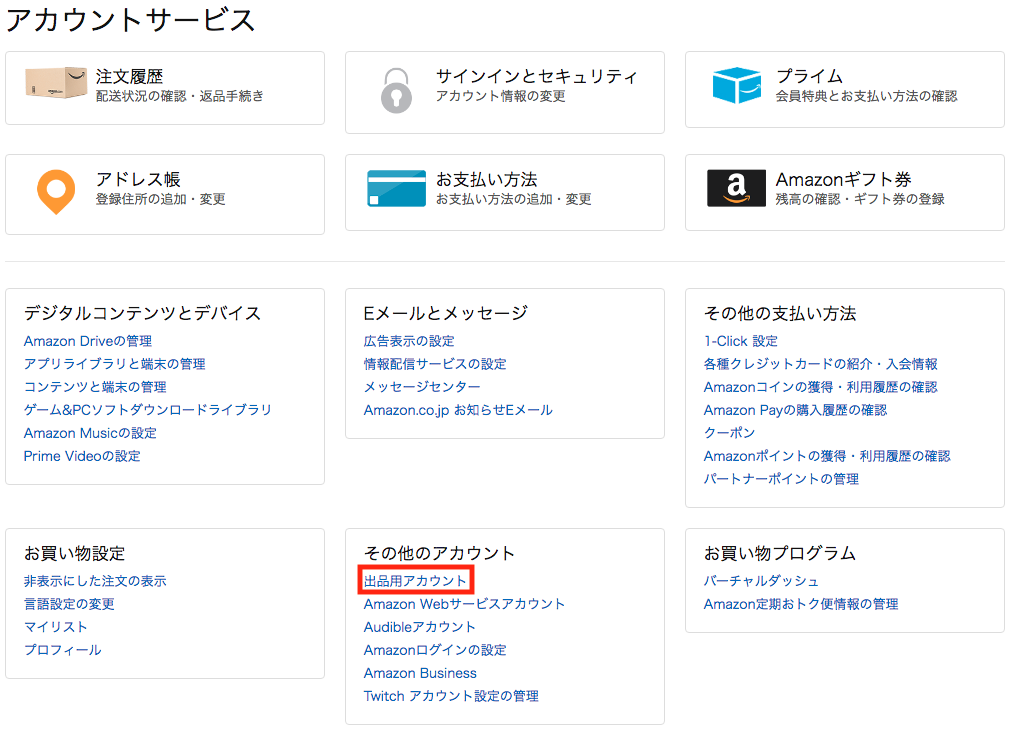1016x730 pixels.
Task: Open the Amazon Business link
Action: tap(420, 673)
